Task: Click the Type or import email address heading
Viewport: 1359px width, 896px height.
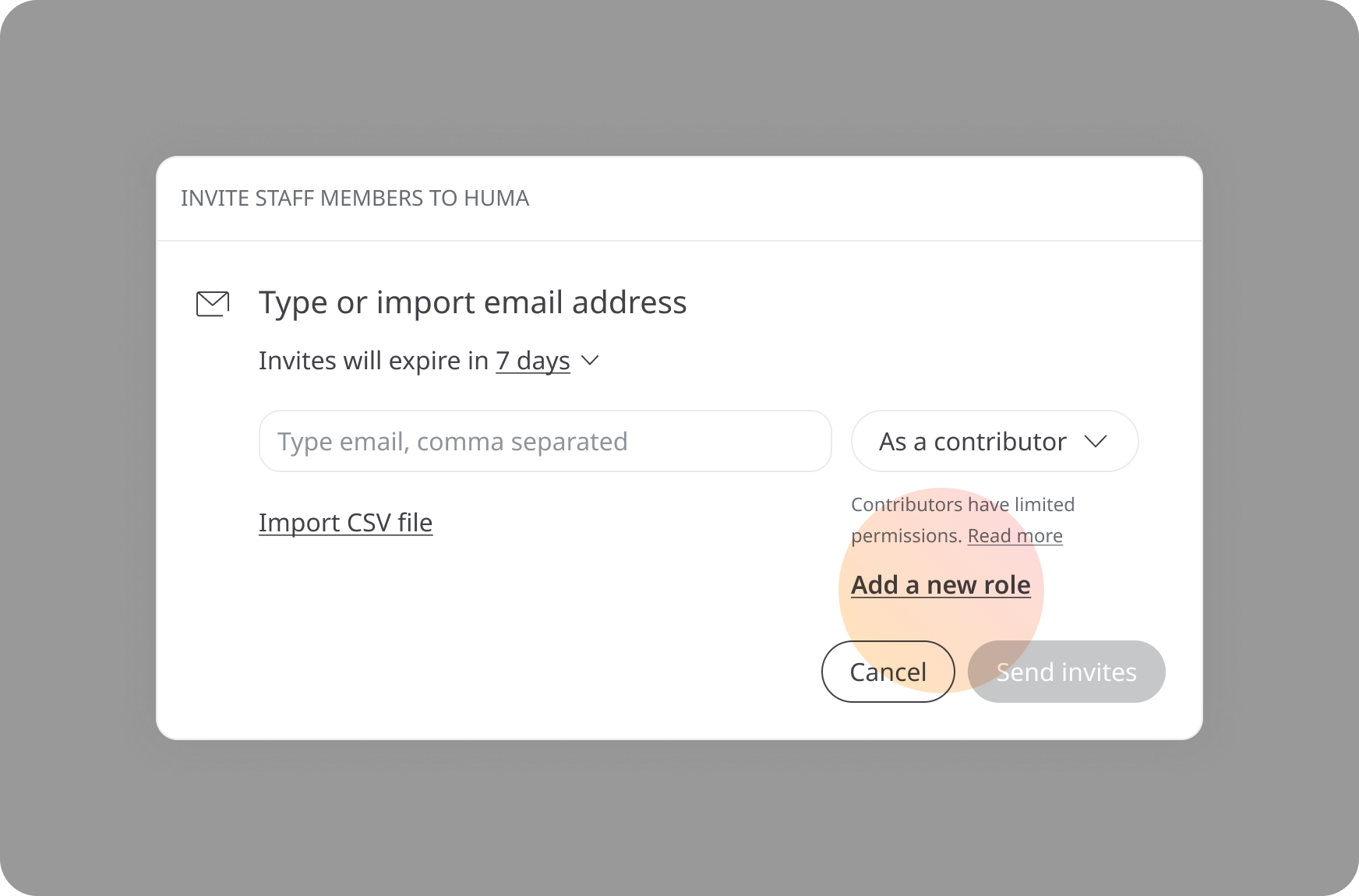Action: (x=473, y=302)
